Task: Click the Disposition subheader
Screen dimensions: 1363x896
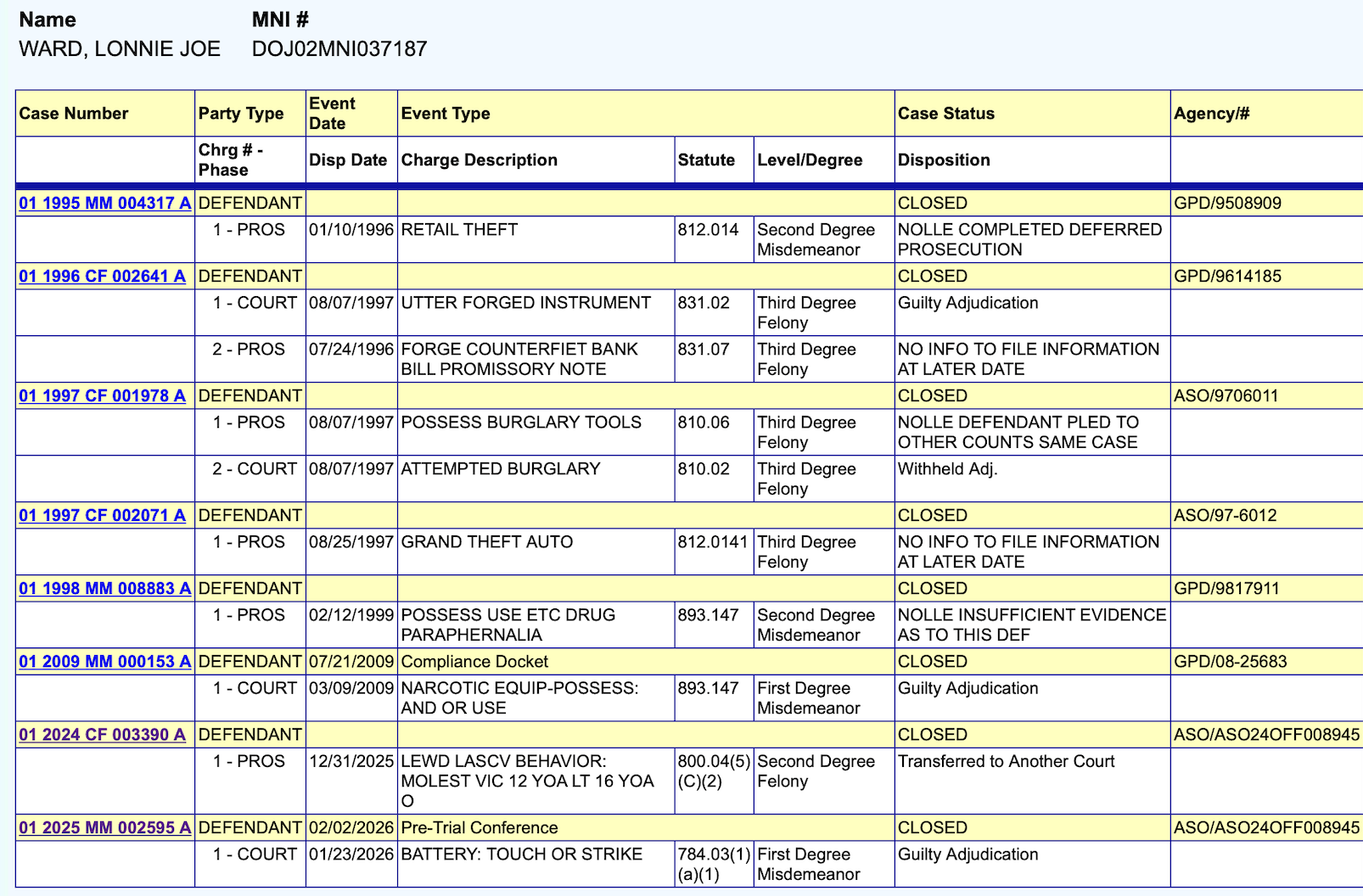Action: [944, 160]
